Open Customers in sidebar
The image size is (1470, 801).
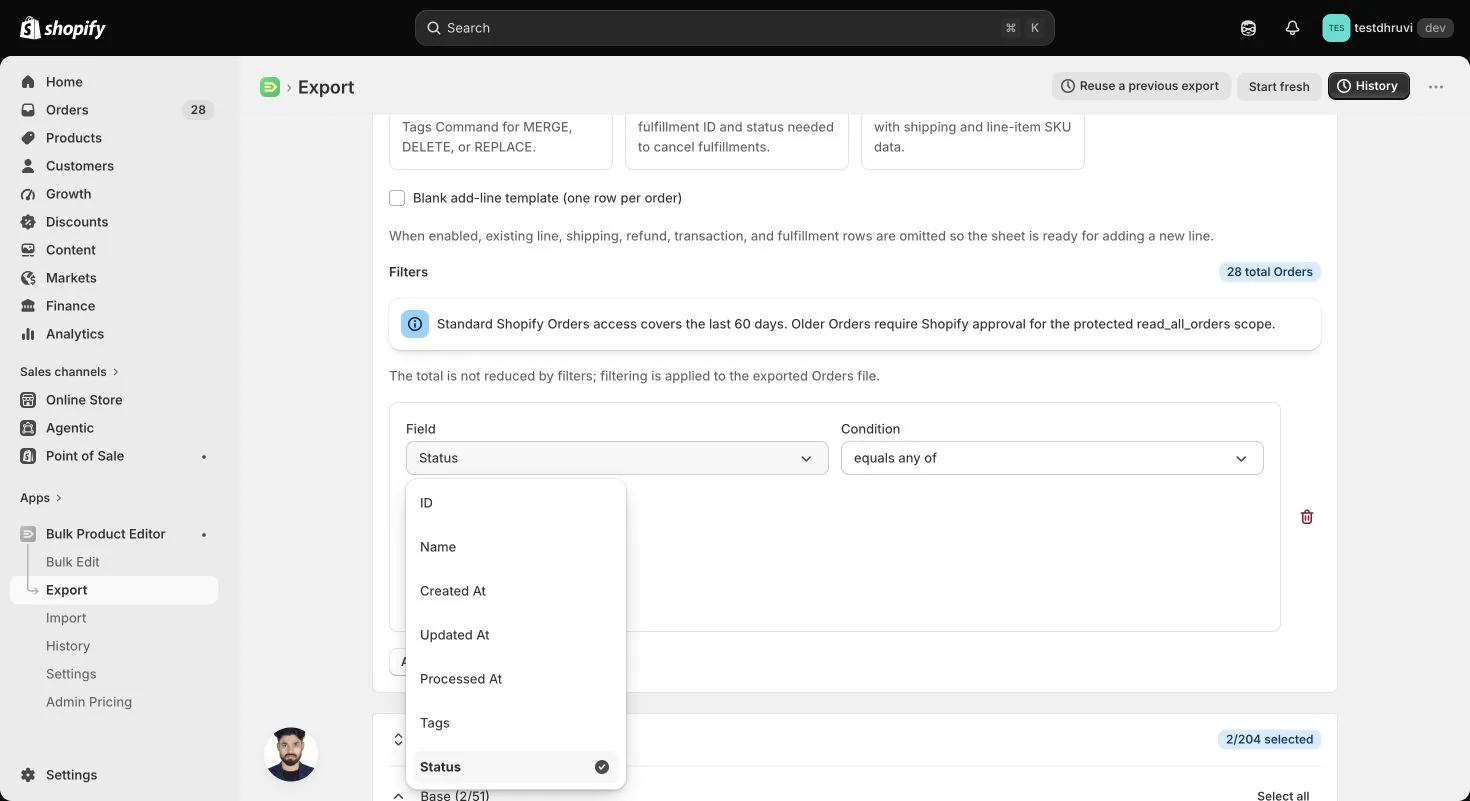(80, 166)
